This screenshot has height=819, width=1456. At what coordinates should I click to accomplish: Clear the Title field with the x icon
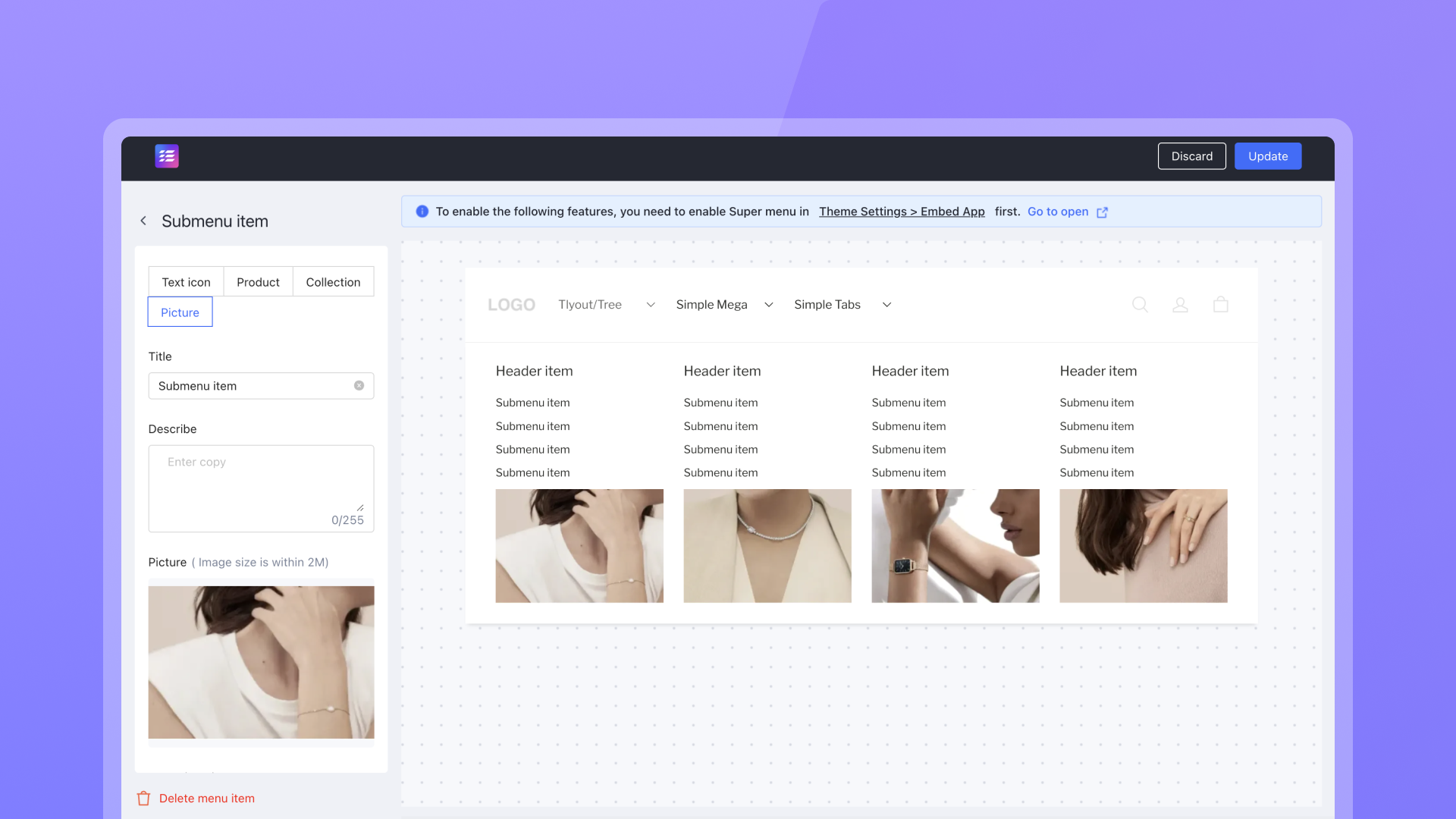point(359,386)
